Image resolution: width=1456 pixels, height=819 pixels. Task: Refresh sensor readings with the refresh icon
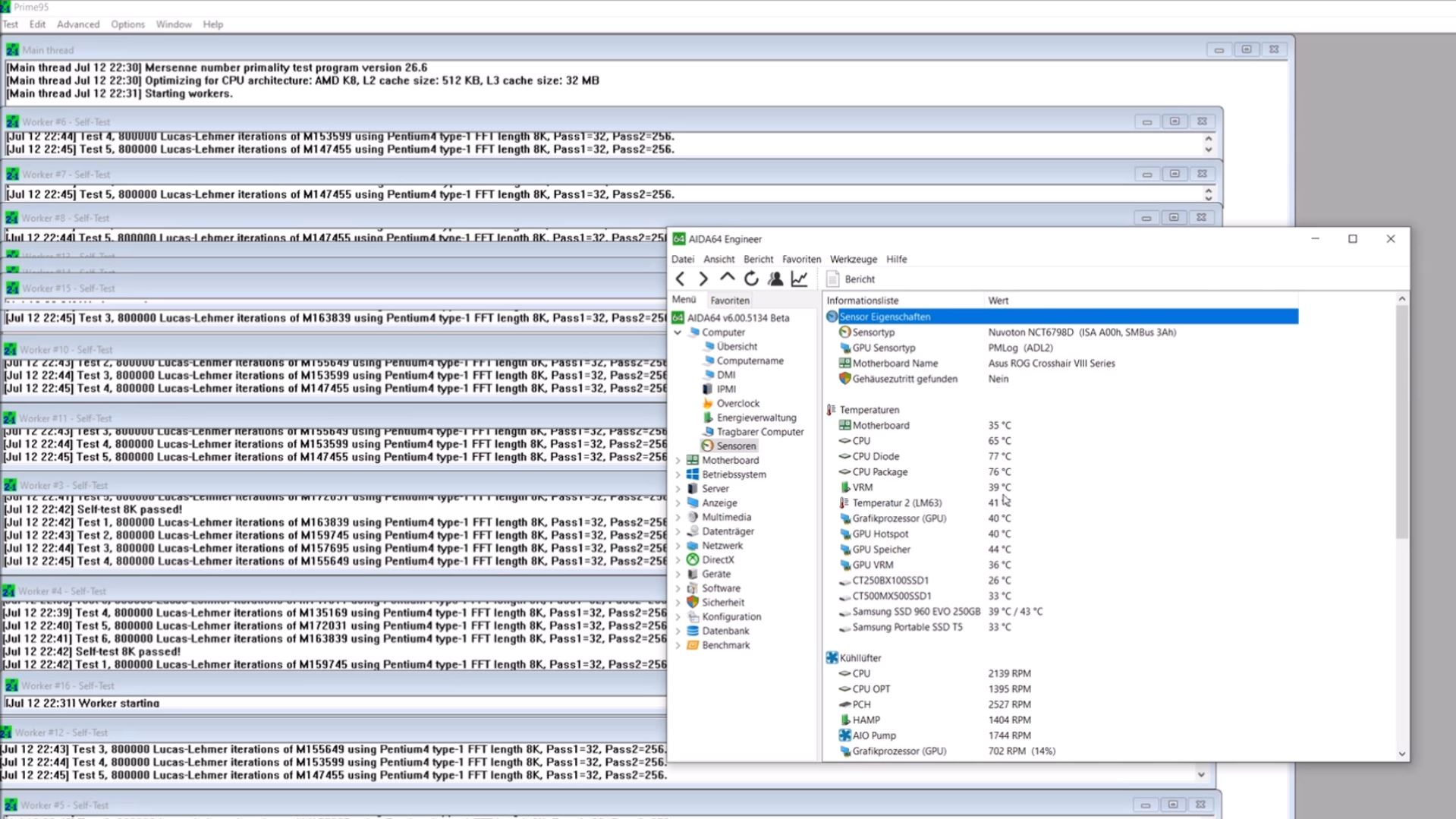tap(751, 279)
